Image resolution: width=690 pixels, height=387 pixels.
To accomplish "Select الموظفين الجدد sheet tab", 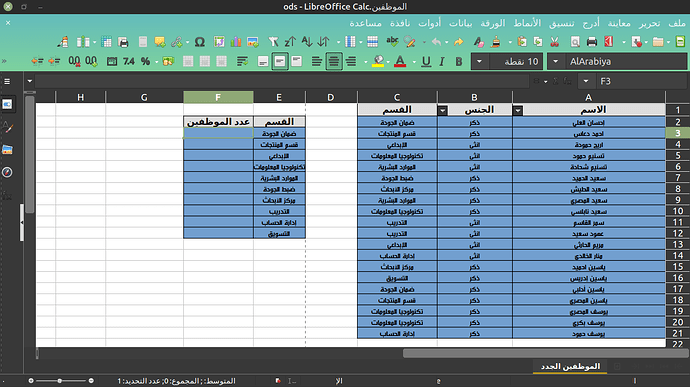I will [x=570, y=366].
